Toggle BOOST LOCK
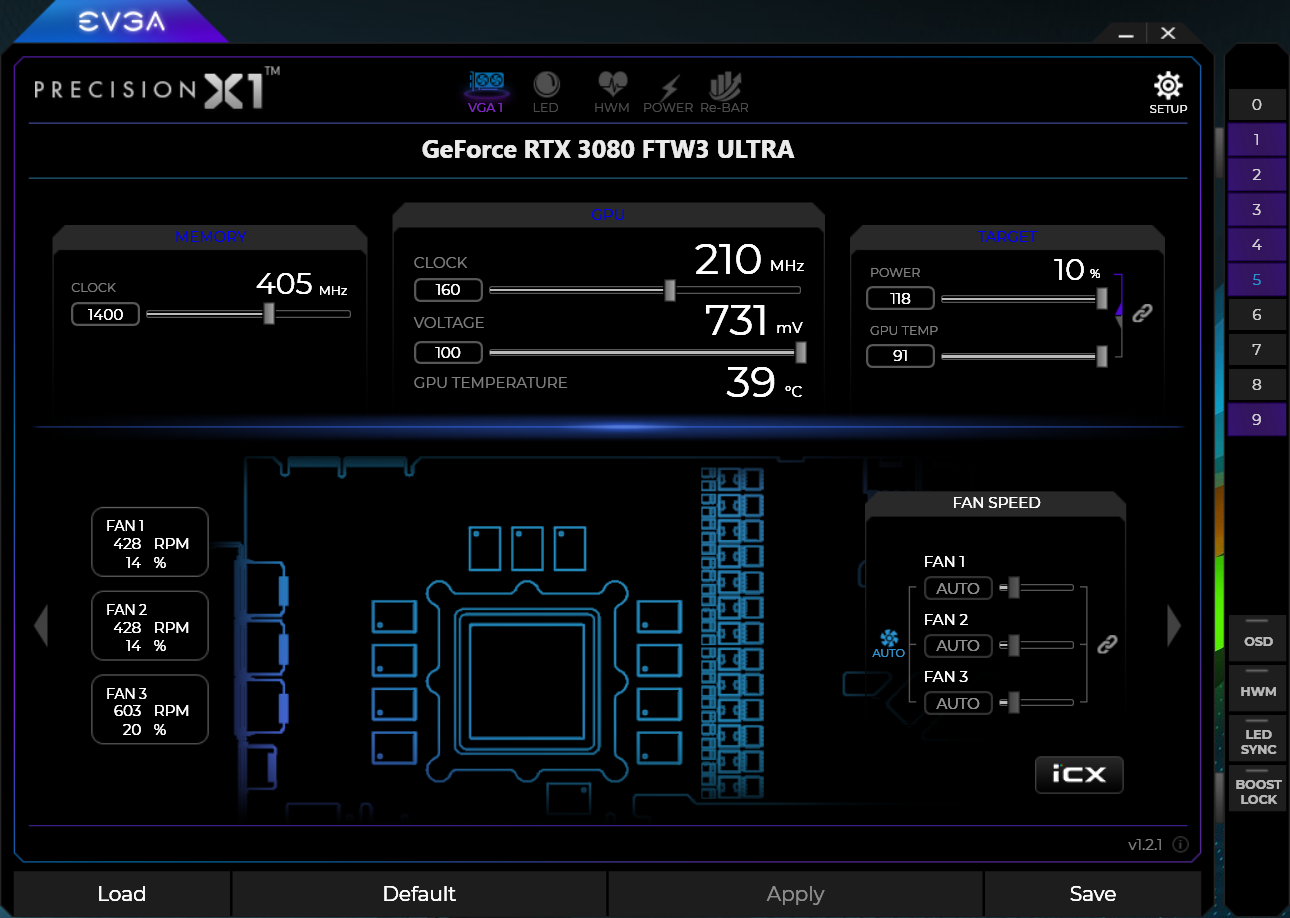 pyautogui.click(x=1258, y=787)
